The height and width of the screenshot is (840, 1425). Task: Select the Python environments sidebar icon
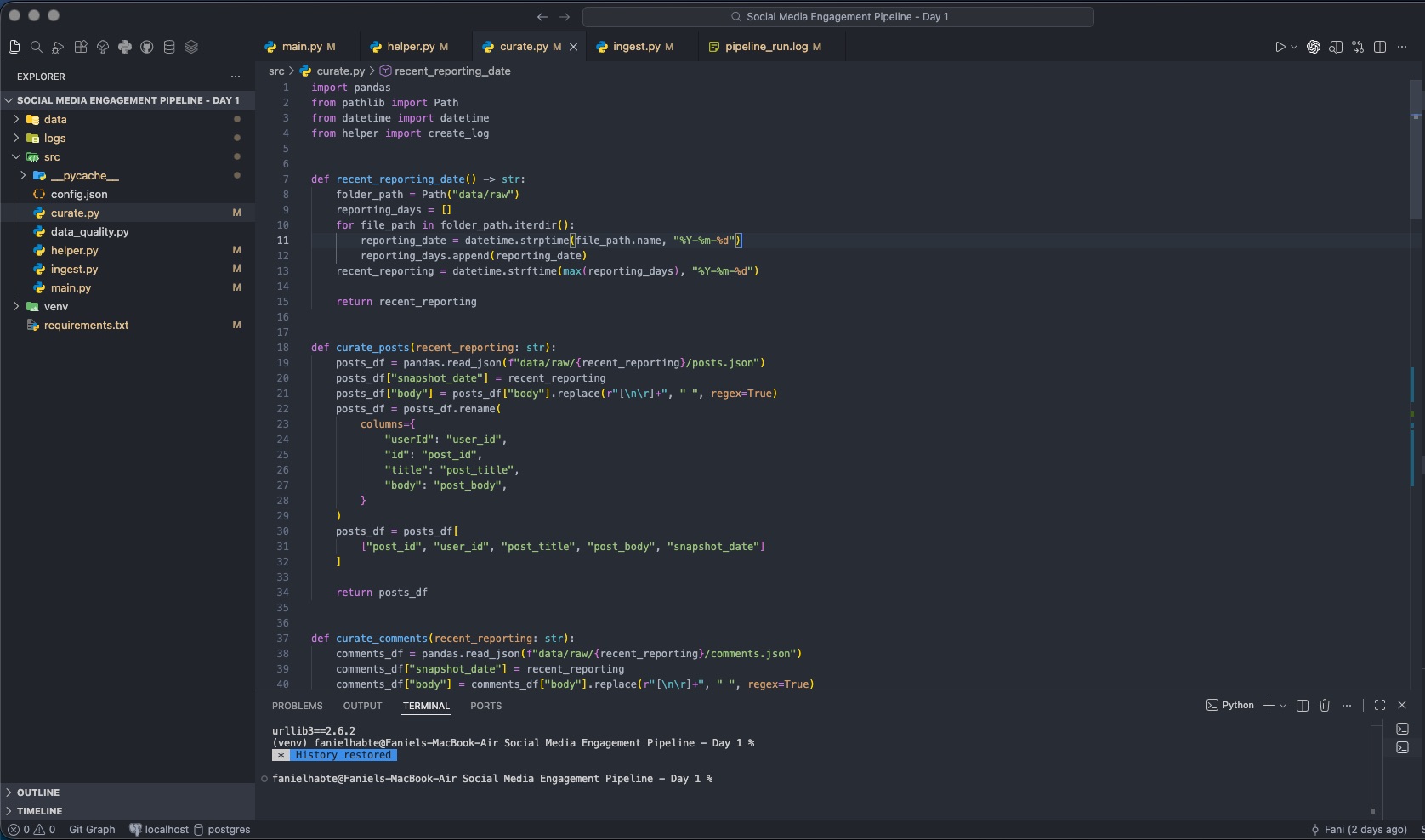(125, 48)
